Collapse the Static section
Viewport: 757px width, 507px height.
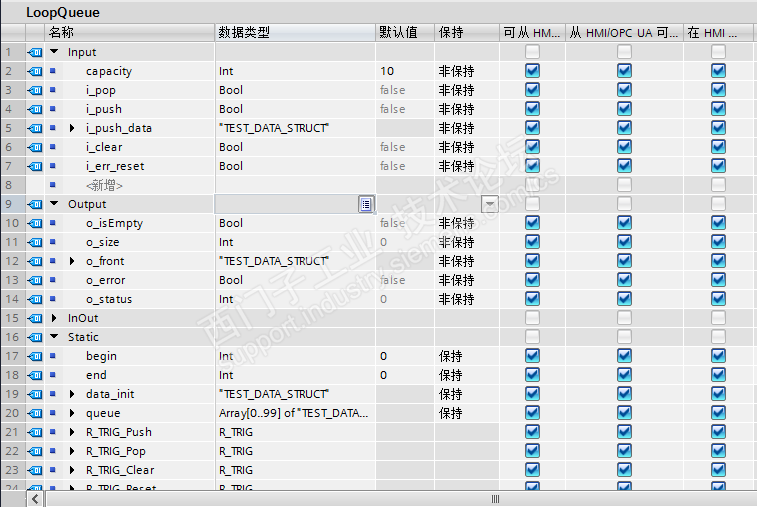tap(54, 337)
